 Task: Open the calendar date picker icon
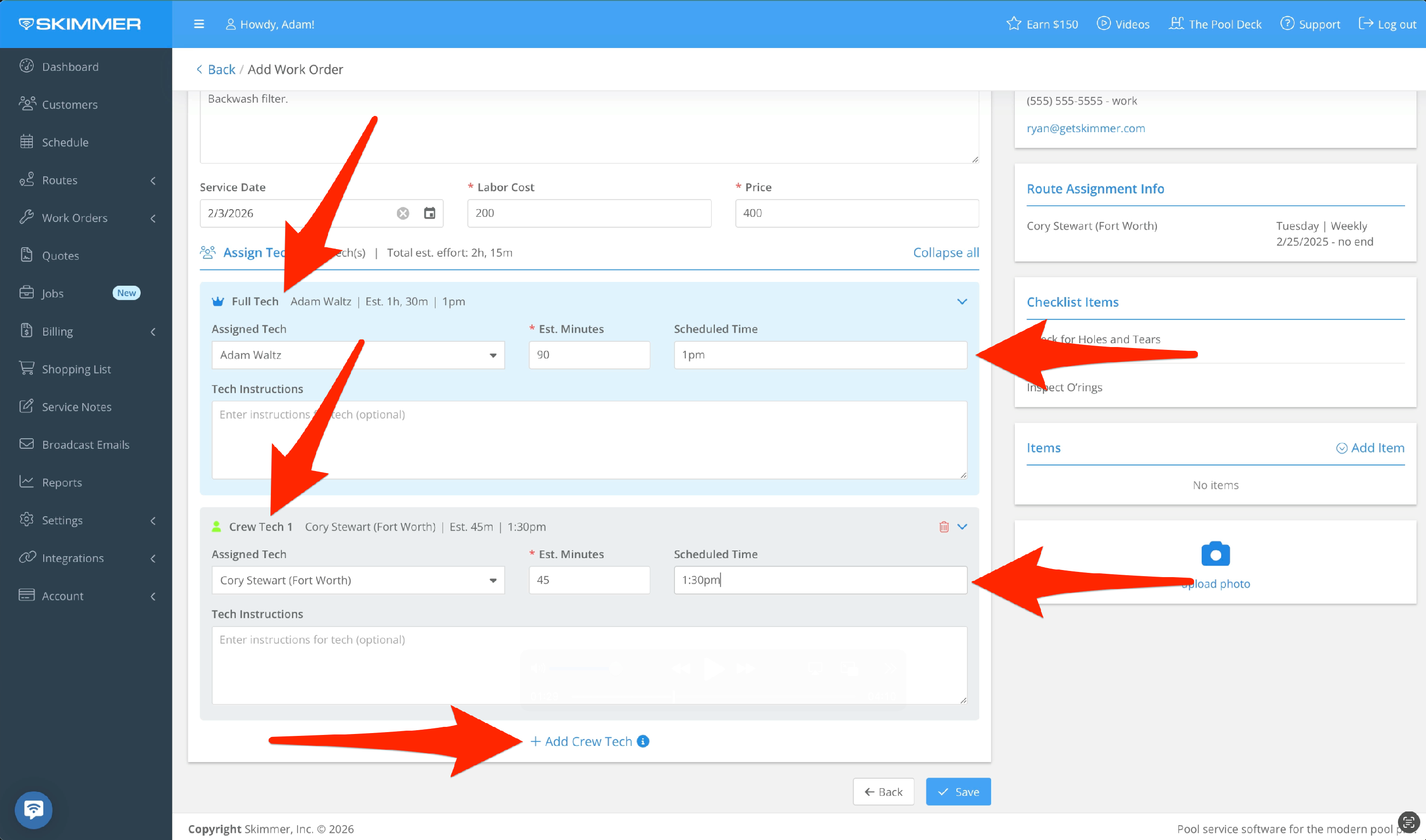pyautogui.click(x=430, y=213)
